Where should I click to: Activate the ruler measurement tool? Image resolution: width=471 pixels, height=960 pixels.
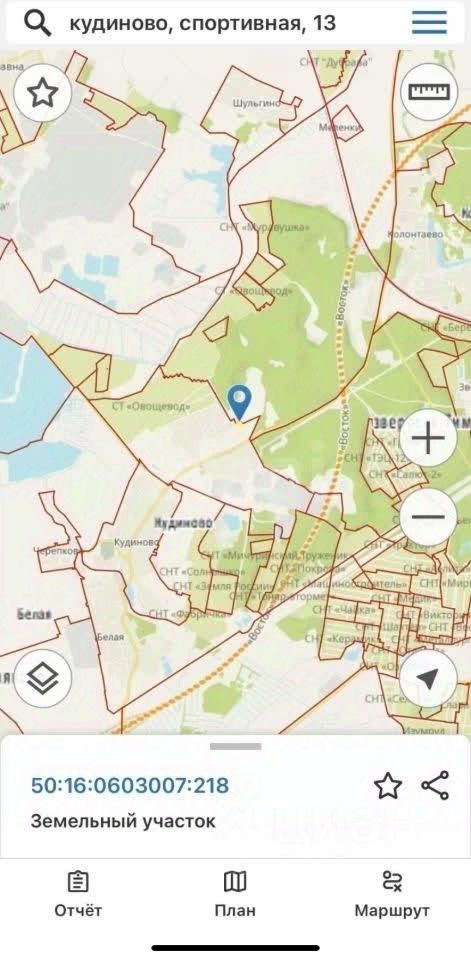429,92
